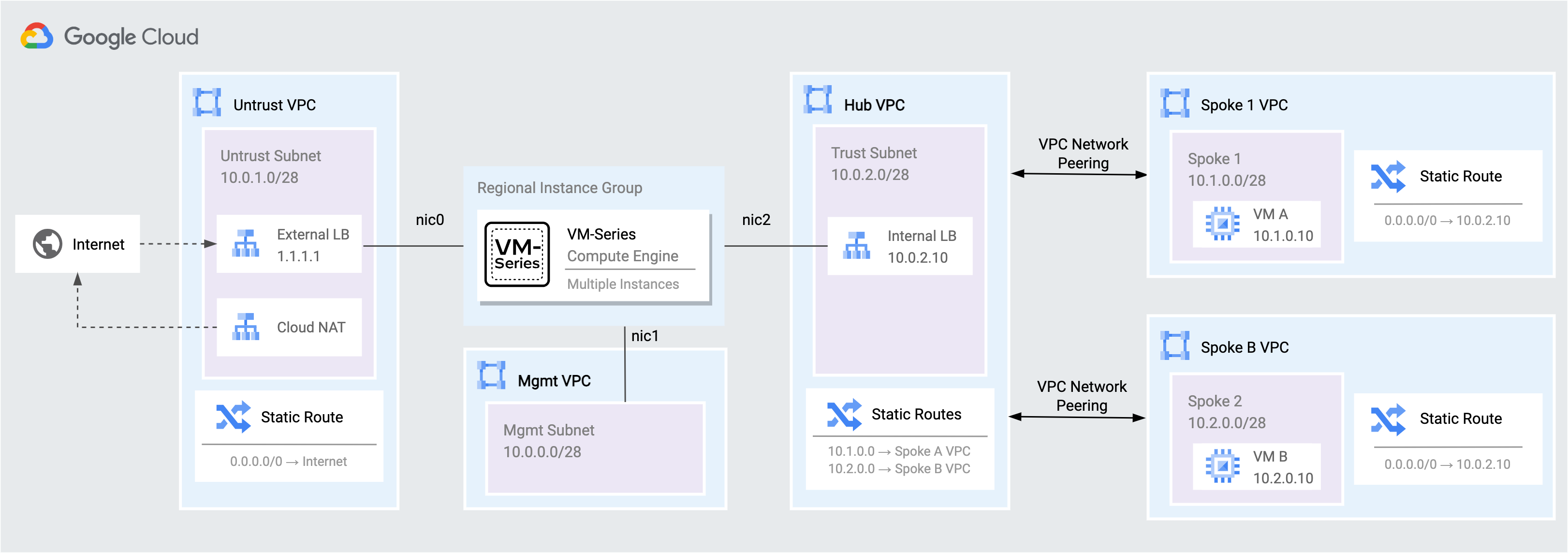Click the Mgmt VPC network icon
Viewport: 1568px width, 553px height.
point(491,375)
